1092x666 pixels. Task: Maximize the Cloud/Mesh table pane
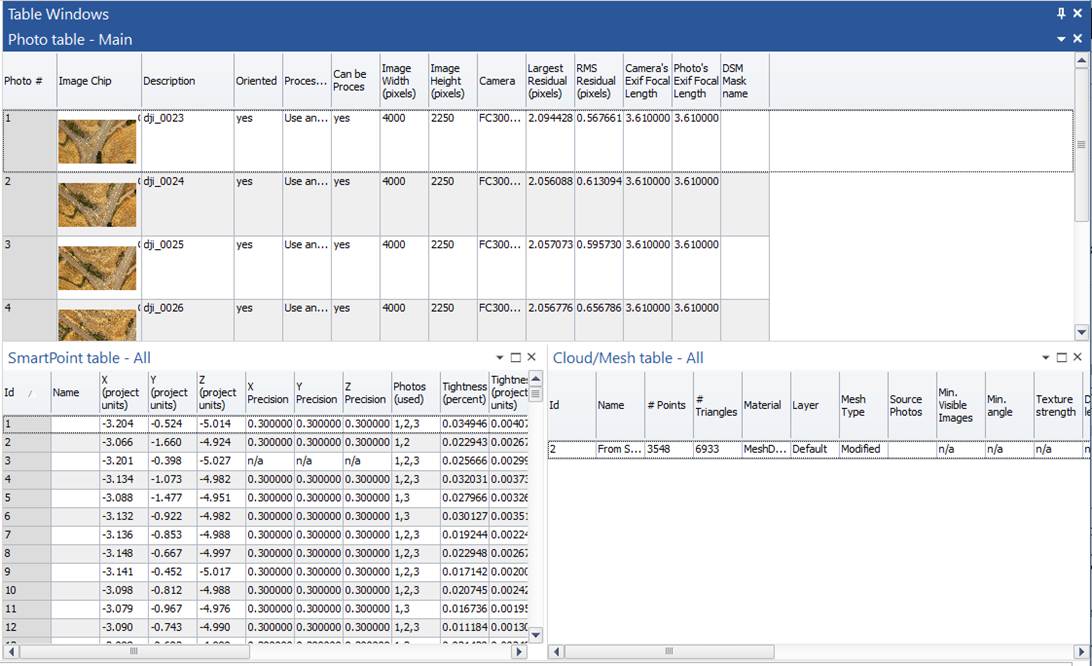[1062, 357]
